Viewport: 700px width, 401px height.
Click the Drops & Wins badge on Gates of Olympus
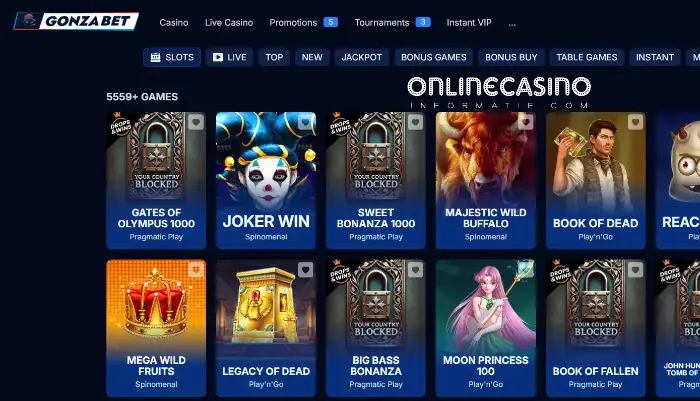(120, 124)
